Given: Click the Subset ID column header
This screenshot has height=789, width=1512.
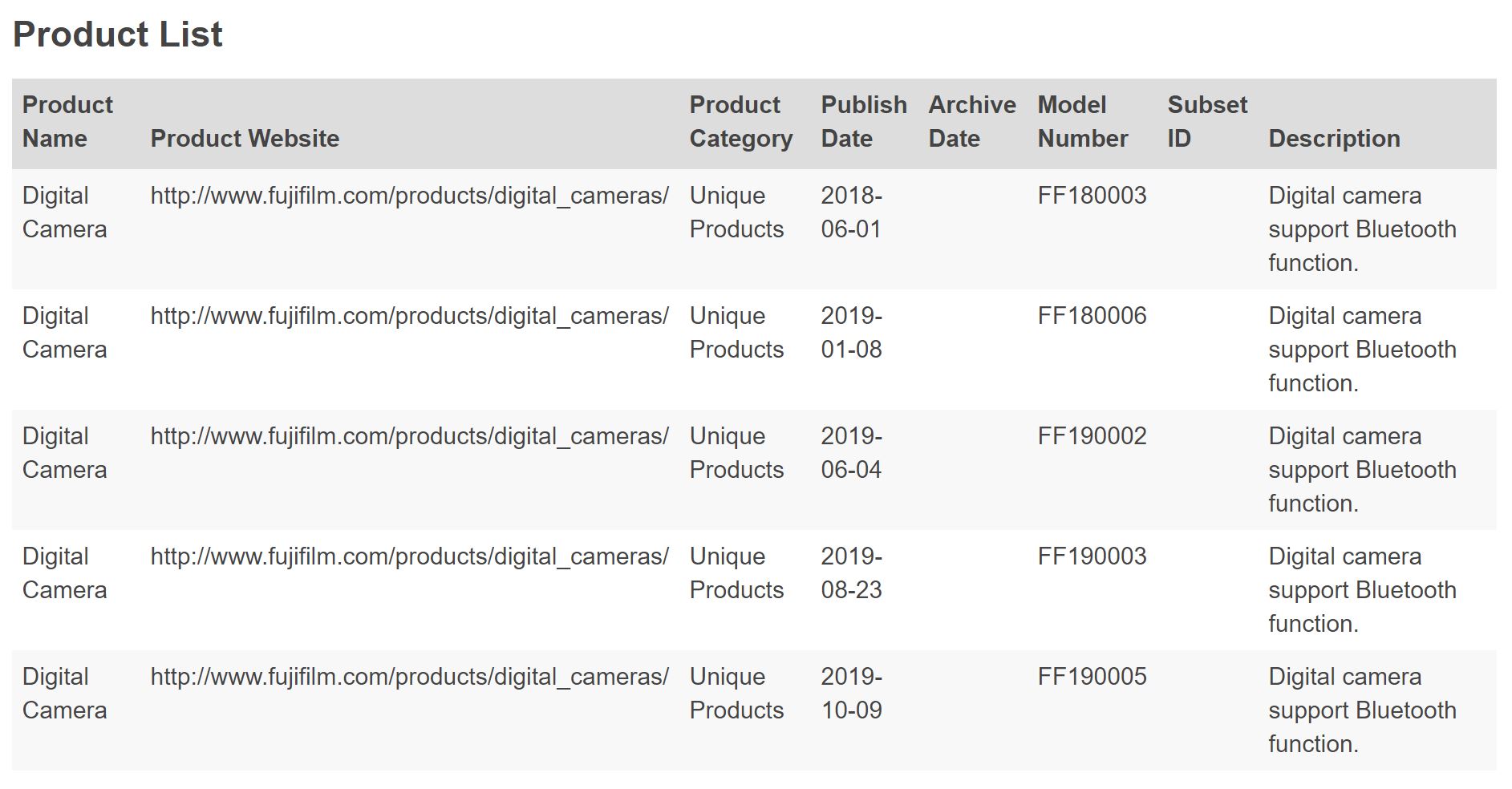Looking at the screenshot, I should point(1206,122).
